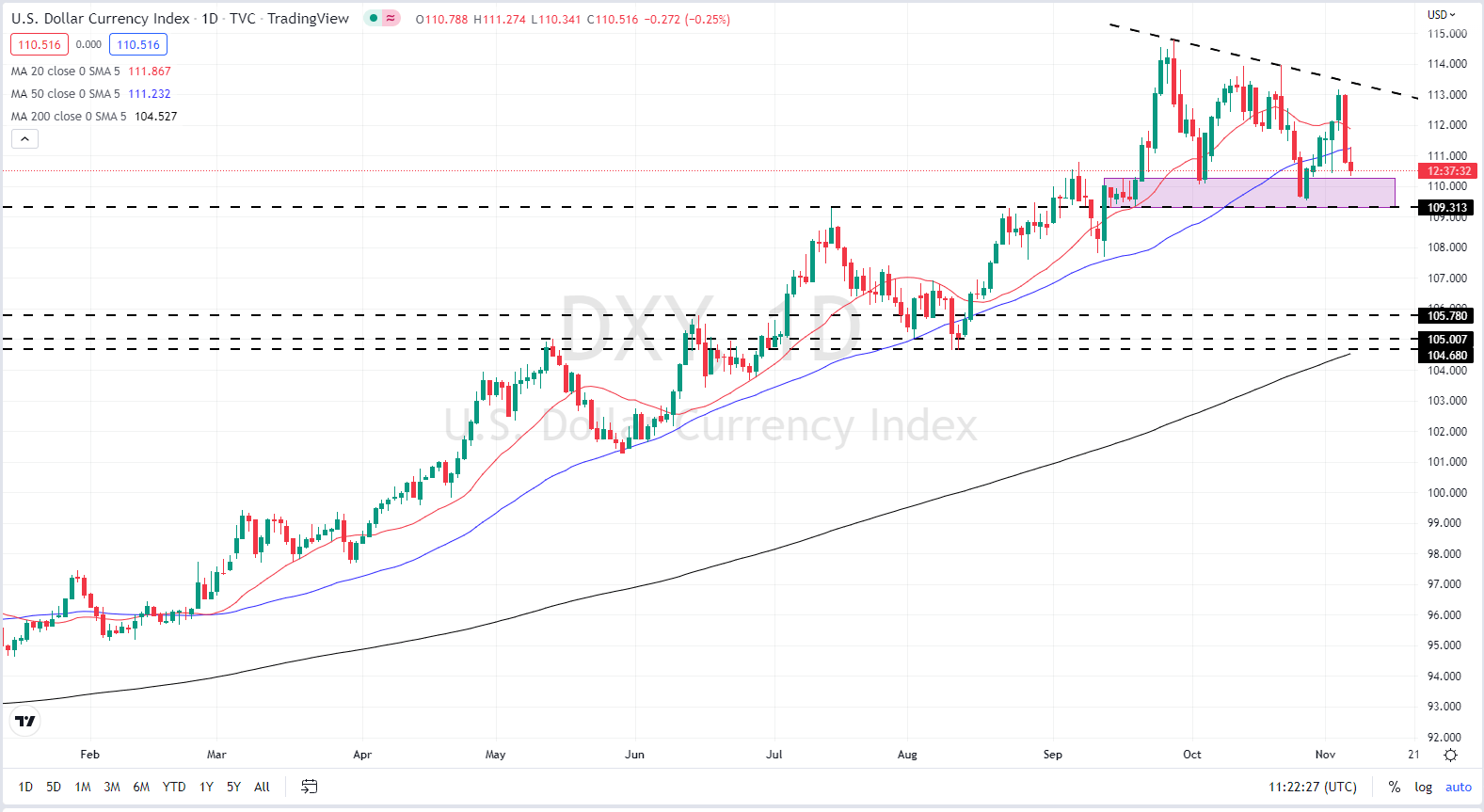Click the −0.272 (−0.25%) change value
Screen dimensions: 1484x812
687,19
